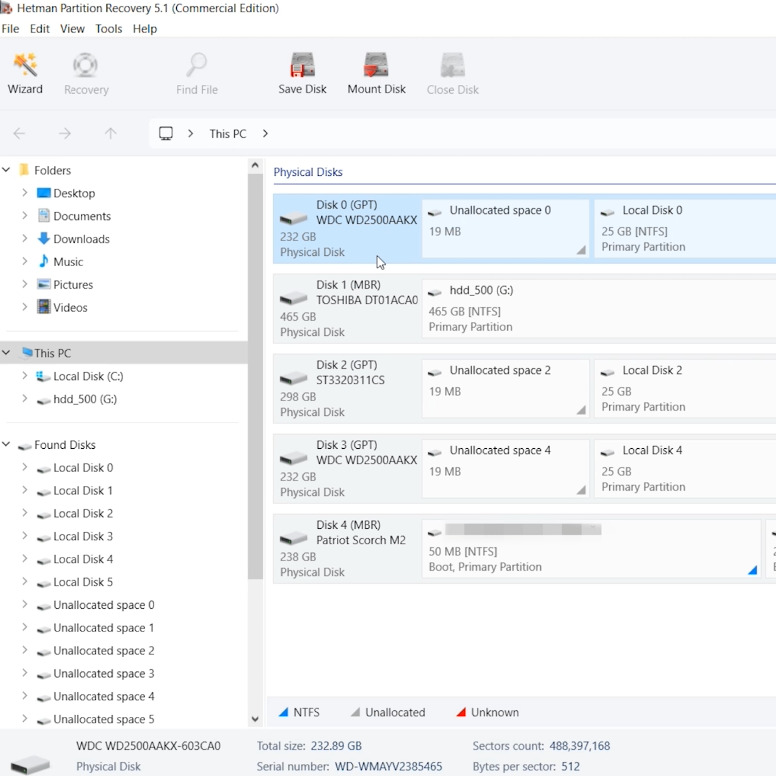Select the Downloads folder icon
The image size is (776, 776).
44,239
